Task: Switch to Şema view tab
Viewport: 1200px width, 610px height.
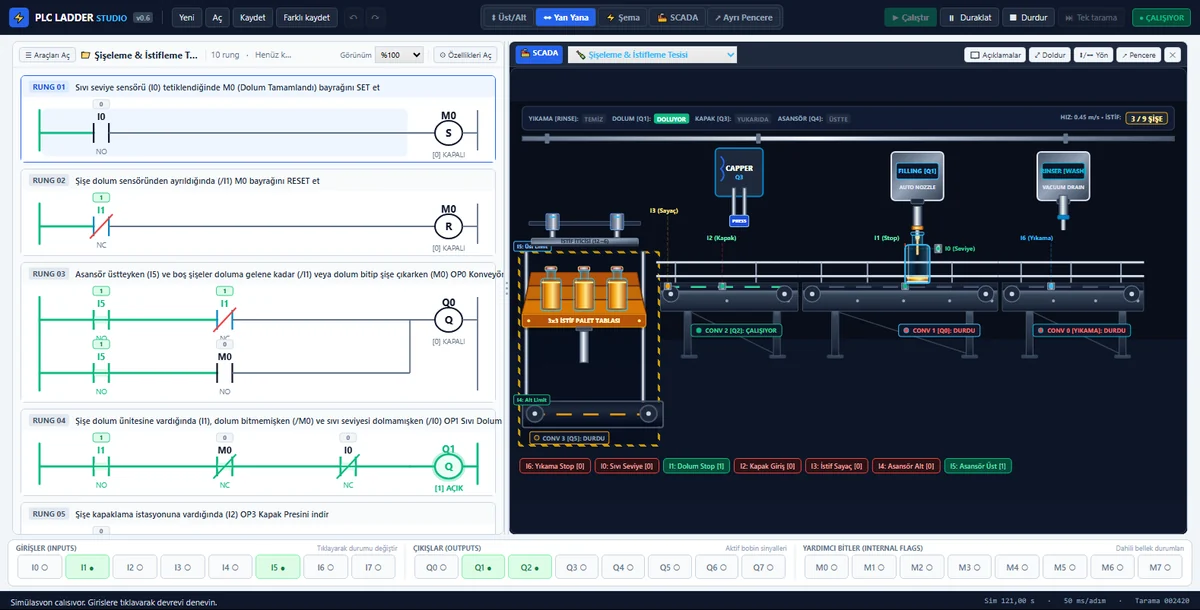Action: point(623,18)
